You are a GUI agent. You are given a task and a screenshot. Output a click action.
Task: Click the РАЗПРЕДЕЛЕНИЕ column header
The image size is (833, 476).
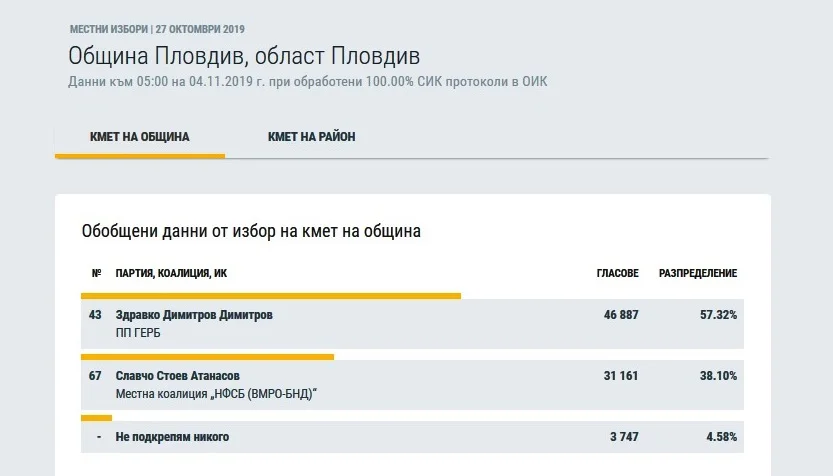(x=698, y=273)
